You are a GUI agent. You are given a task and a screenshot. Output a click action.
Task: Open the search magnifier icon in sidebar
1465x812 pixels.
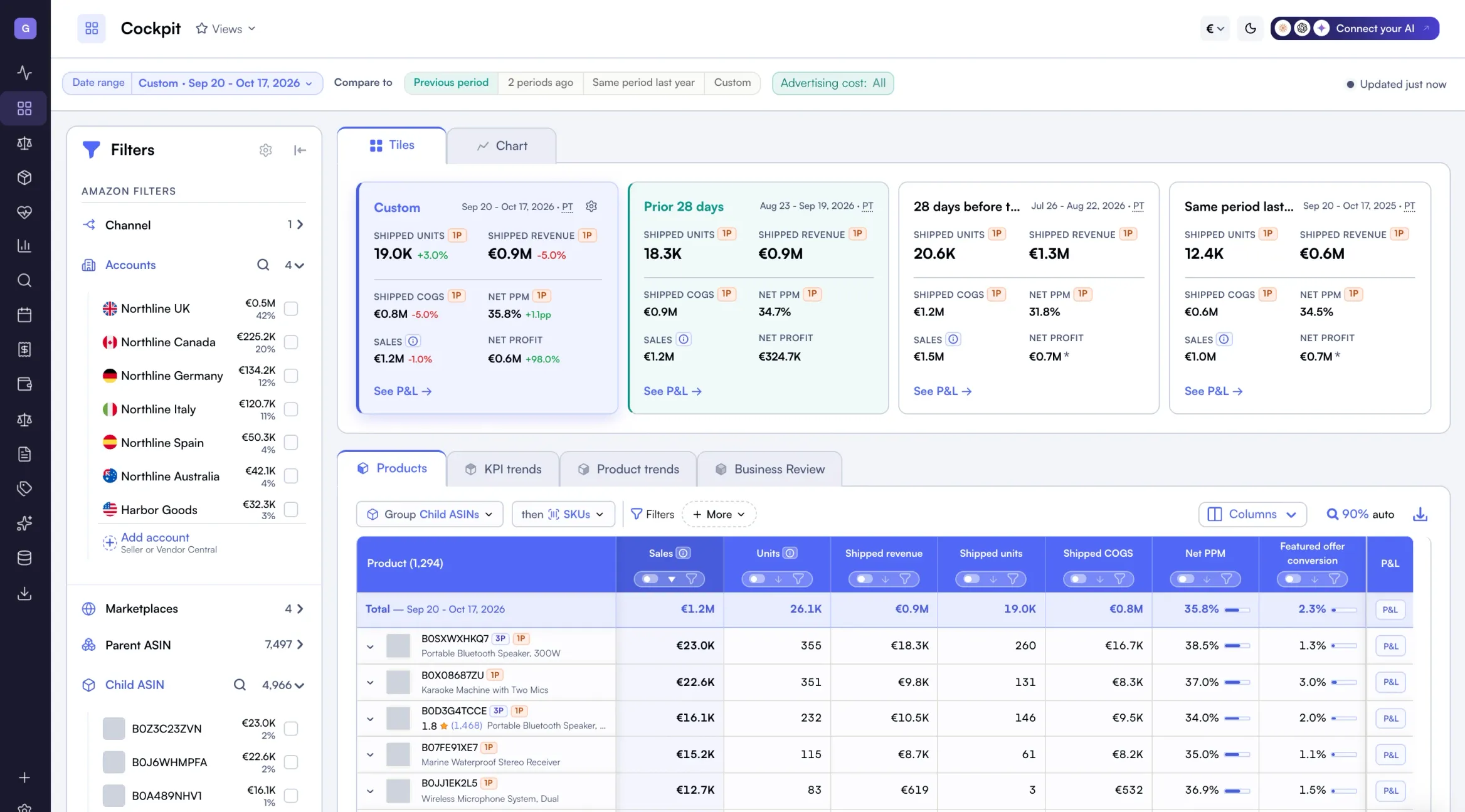point(24,280)
